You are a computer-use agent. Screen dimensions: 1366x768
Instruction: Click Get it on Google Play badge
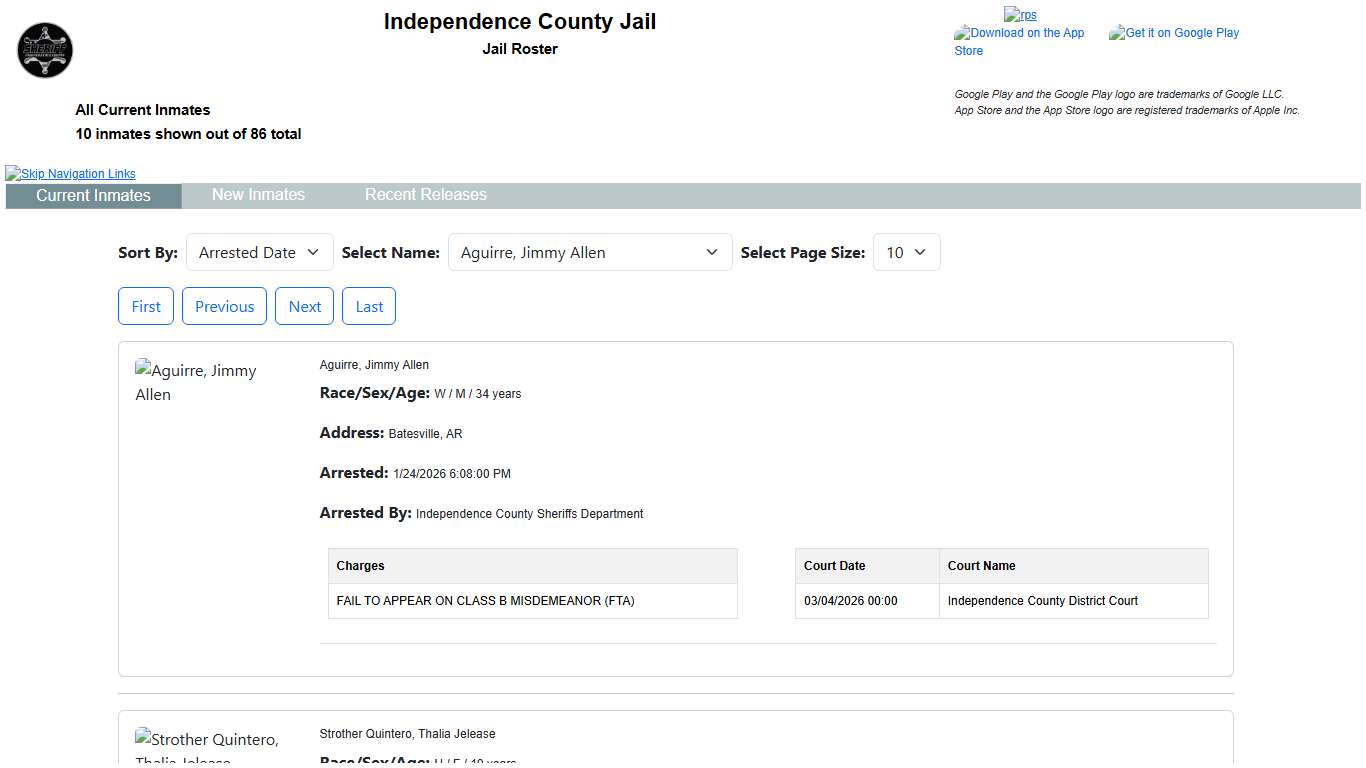tap(1174, 33)
